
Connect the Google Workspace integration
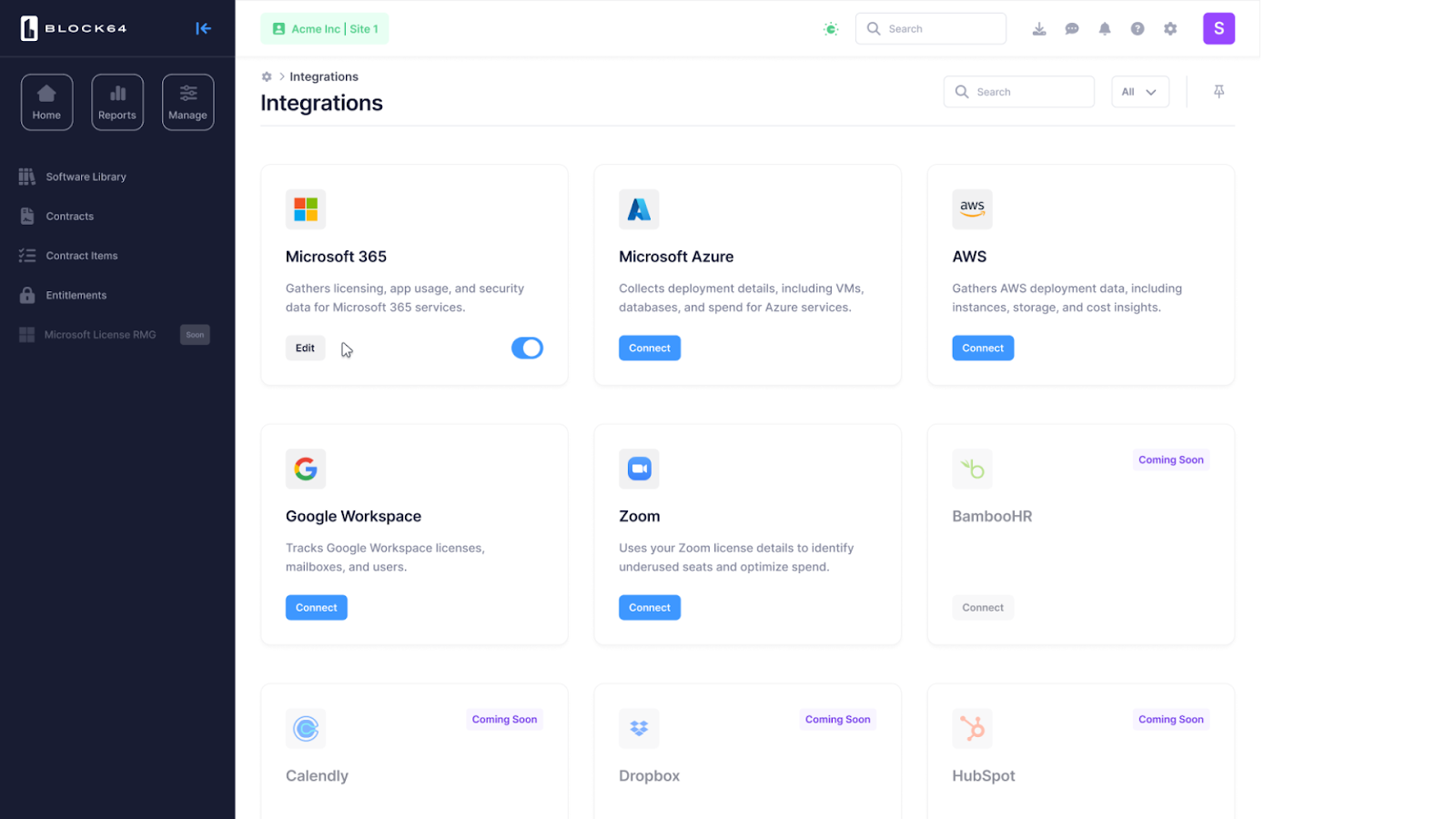coord(317,607)
